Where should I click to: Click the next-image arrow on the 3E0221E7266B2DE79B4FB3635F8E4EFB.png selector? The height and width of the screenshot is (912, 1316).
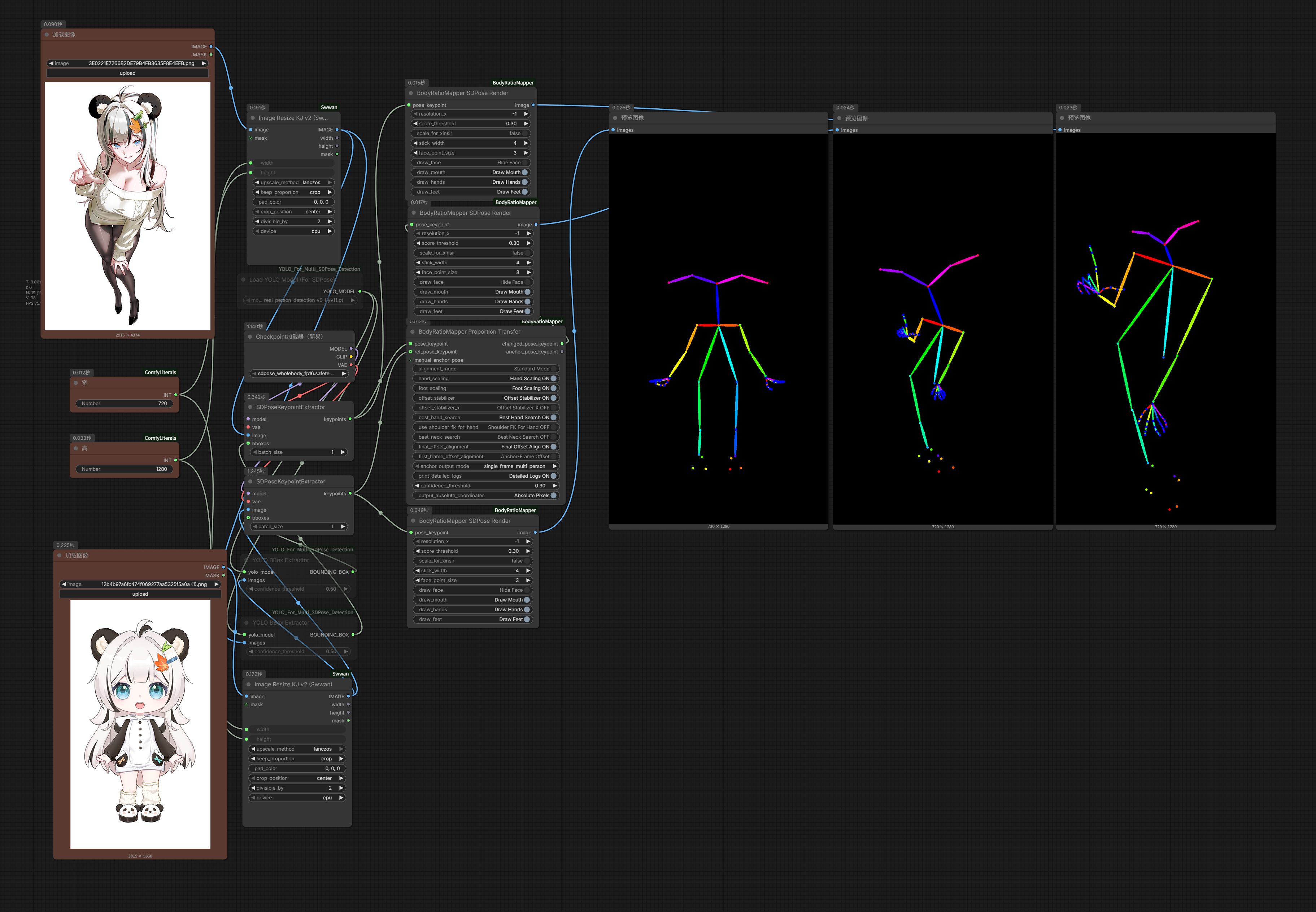[203, 64]
